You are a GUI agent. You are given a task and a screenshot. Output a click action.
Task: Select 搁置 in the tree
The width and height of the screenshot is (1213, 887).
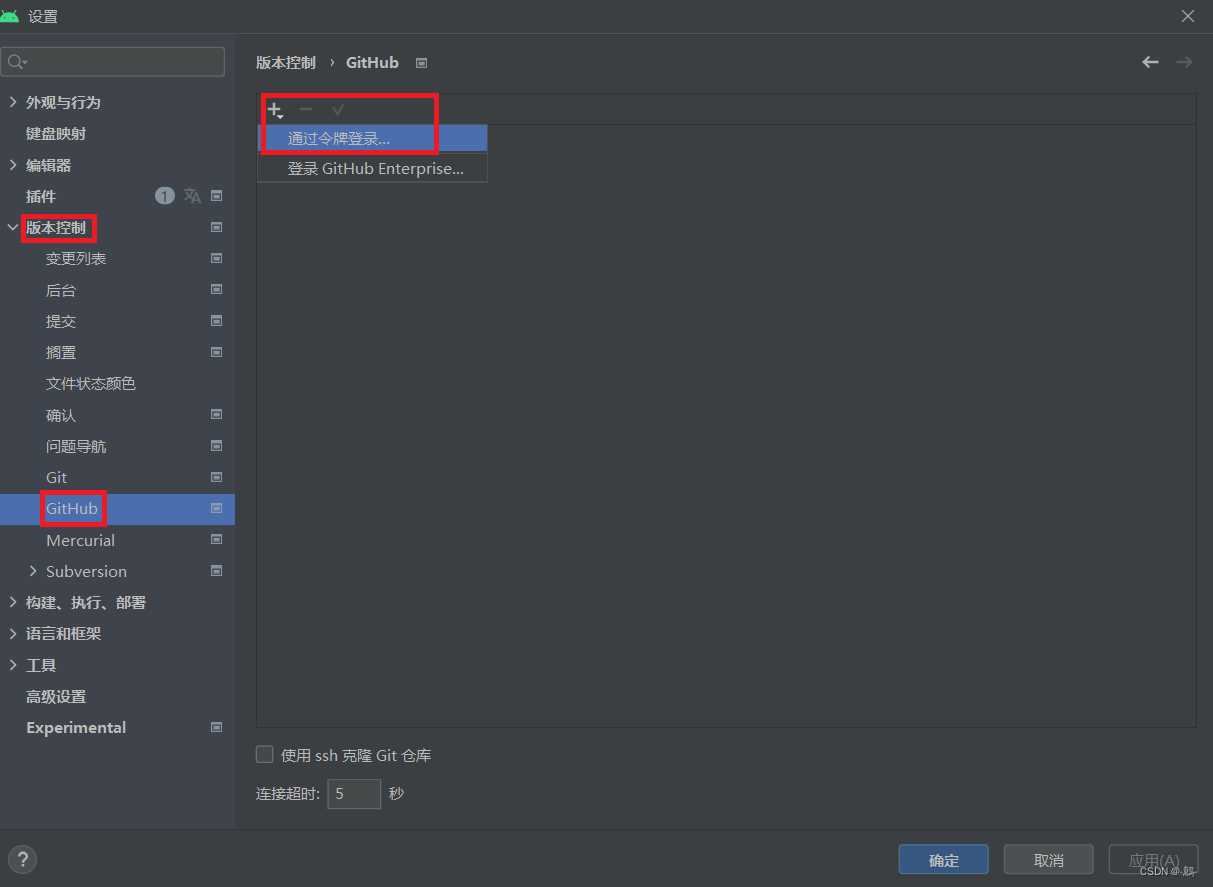61,352
